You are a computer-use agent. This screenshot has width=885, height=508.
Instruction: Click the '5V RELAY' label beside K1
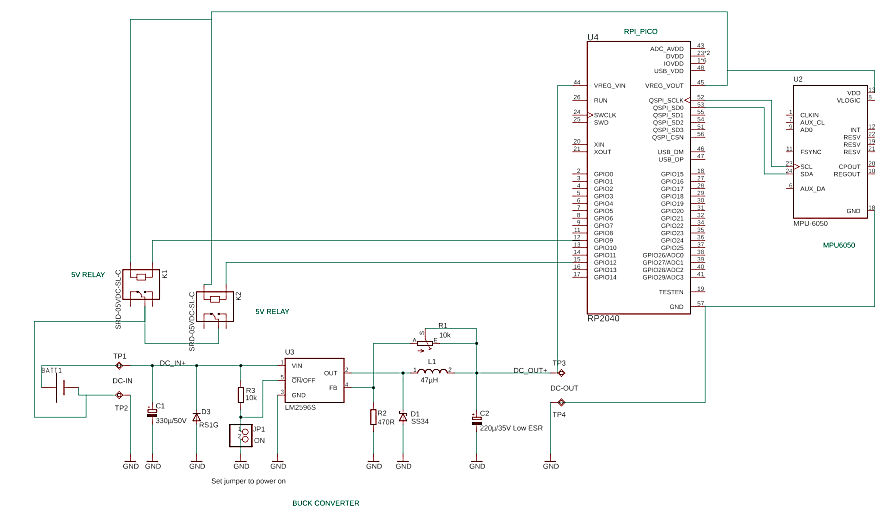tap(88, 274)
